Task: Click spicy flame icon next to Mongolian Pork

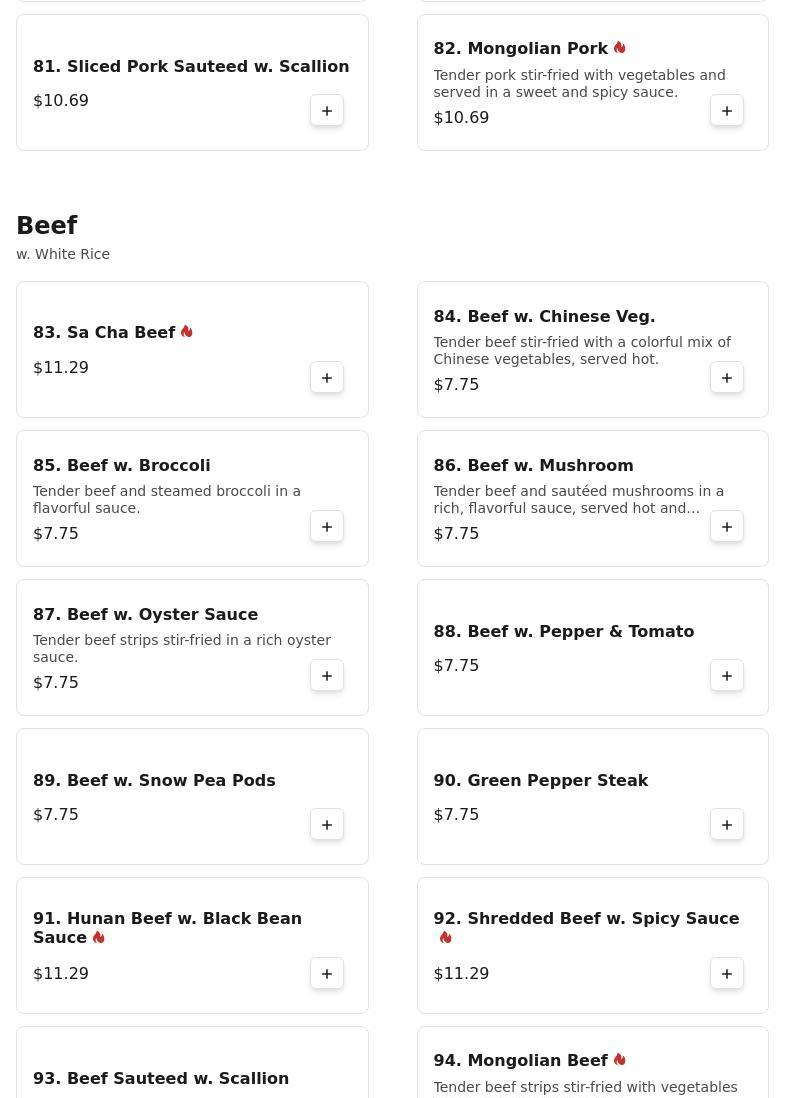Action: 620,48
